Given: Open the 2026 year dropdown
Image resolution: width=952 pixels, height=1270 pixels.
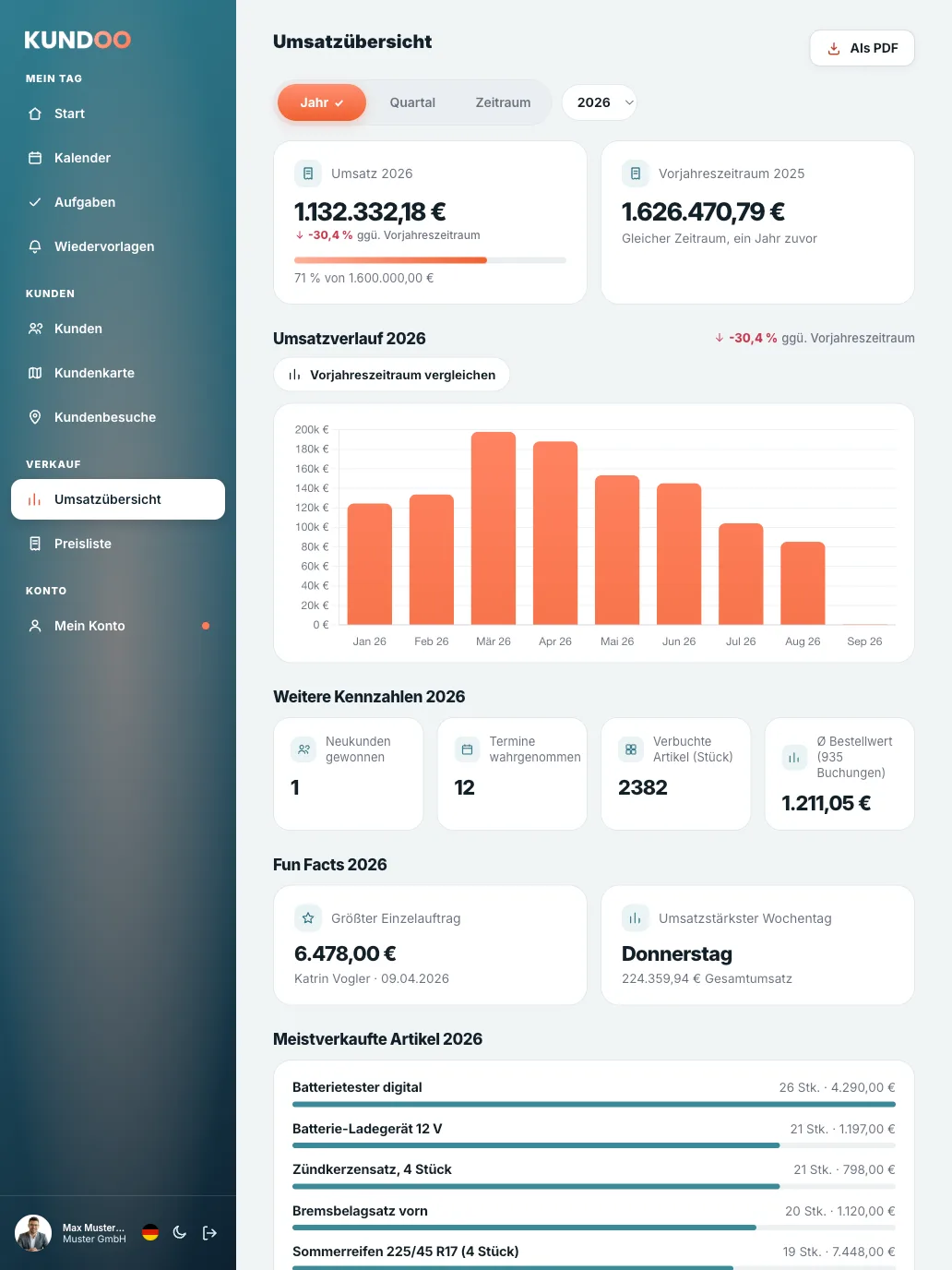Looking at the screenshot, I should pos(600,102).
